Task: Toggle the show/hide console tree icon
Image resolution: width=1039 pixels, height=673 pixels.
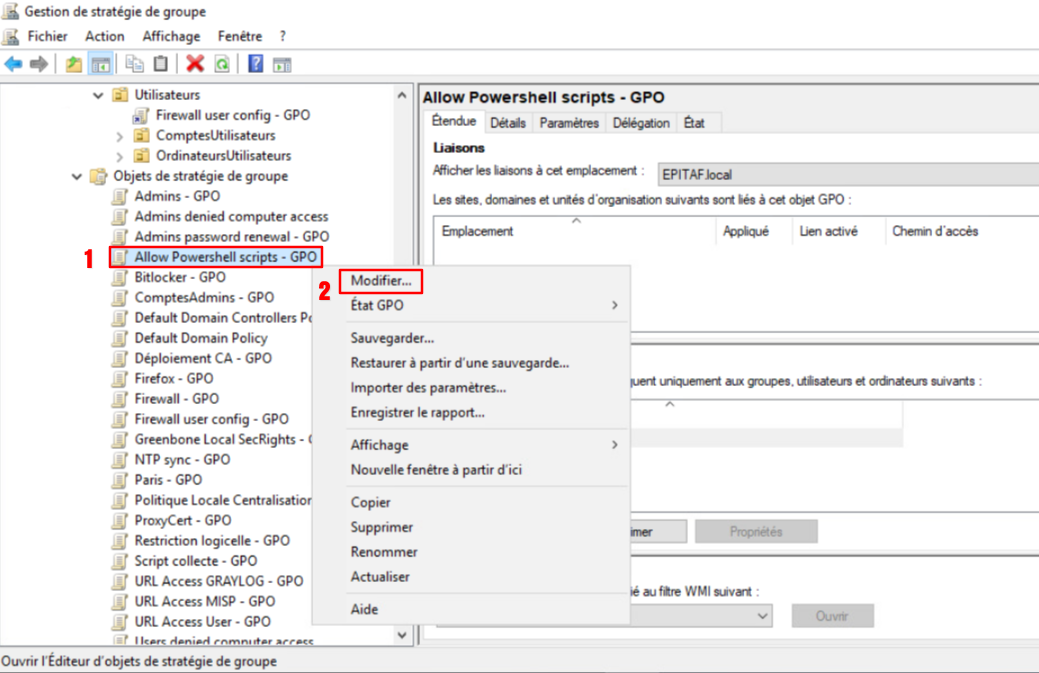Action: click(100, 64)
